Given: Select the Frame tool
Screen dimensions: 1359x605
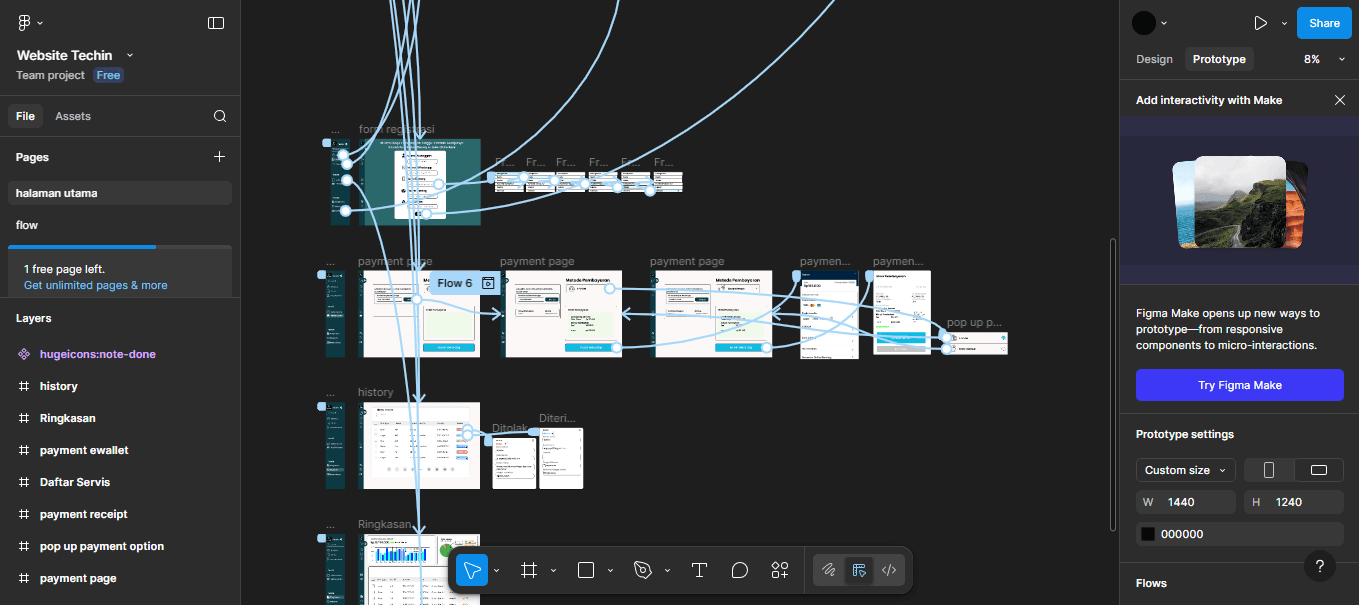Looking at the screenshot, I should [529, 570].
